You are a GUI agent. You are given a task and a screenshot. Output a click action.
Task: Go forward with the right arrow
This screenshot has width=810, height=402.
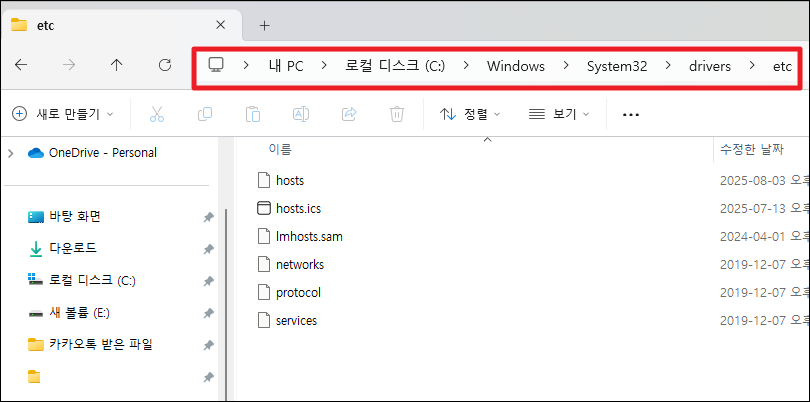tap(69, 65)
